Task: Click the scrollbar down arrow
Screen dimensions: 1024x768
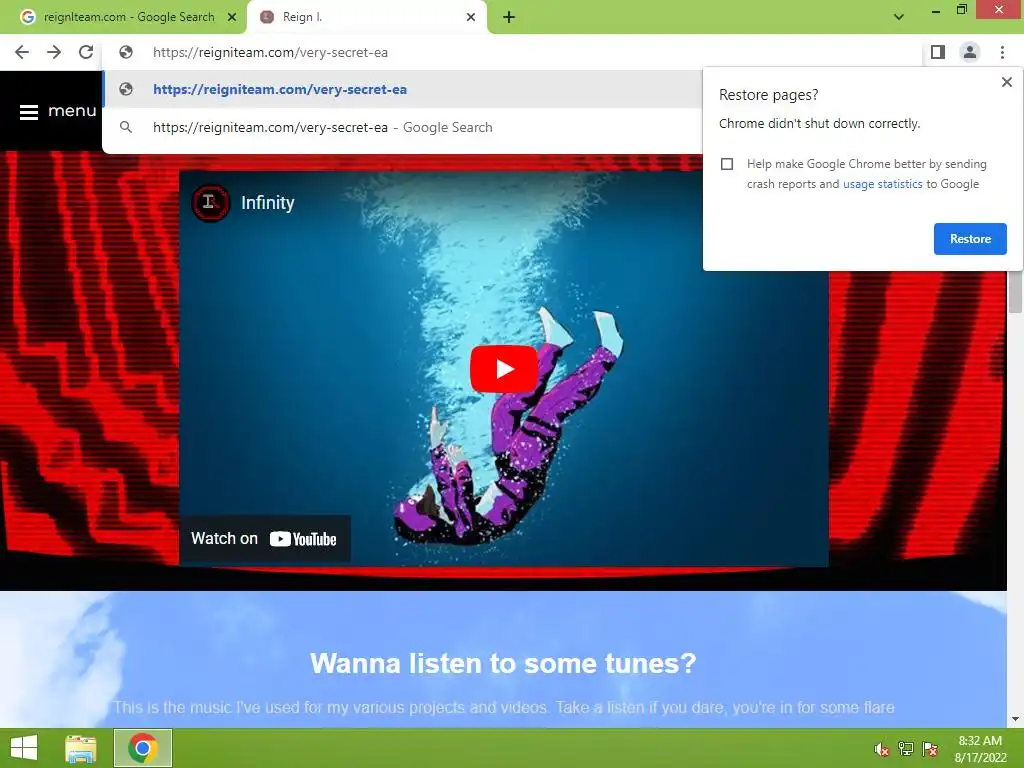Action: point(1015,720)
